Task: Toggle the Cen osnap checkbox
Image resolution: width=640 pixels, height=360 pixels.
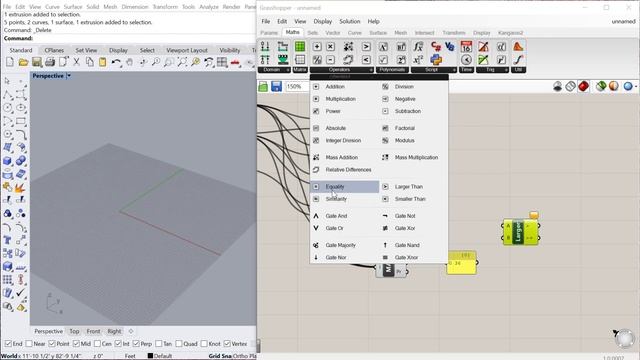Action: (97, 344)
